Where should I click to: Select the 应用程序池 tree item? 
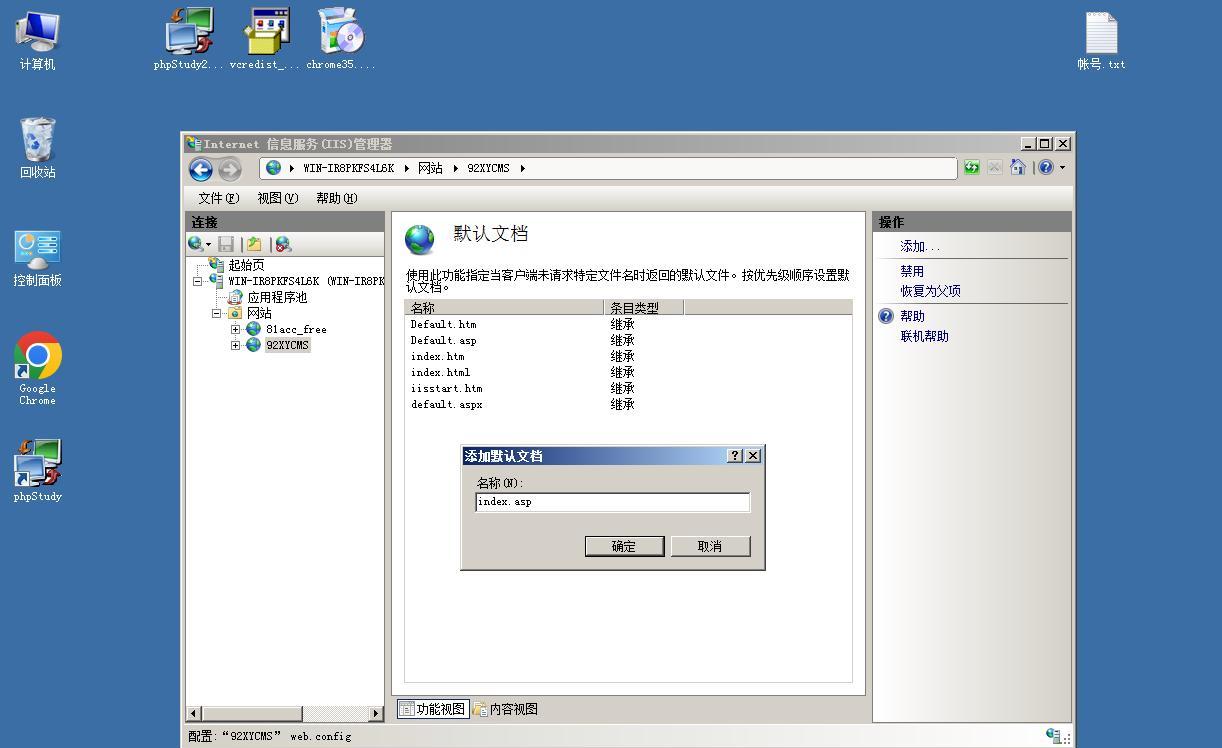pos(277,297)
